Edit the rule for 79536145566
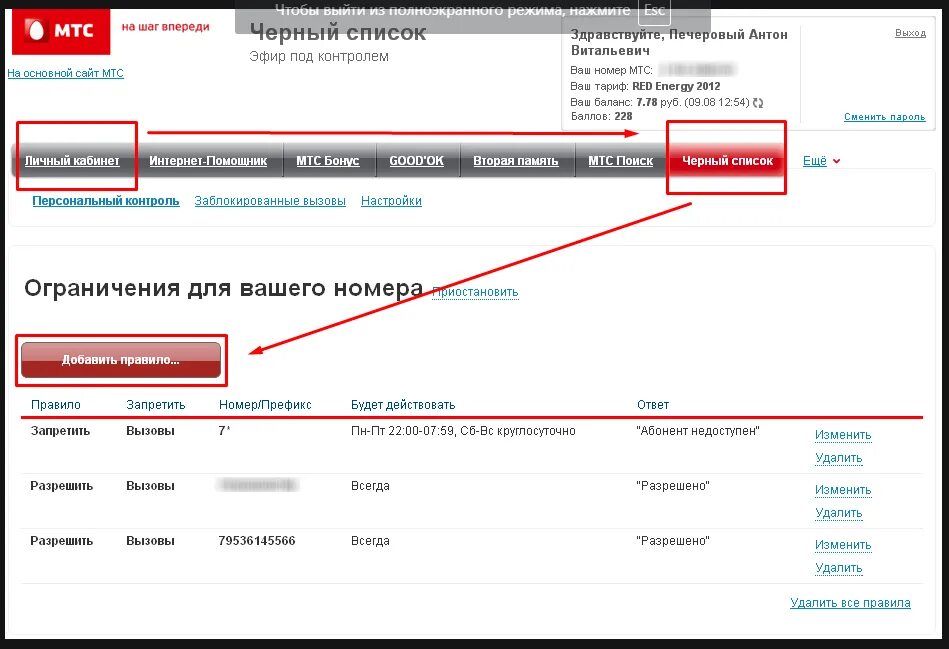 pos(843,545)
